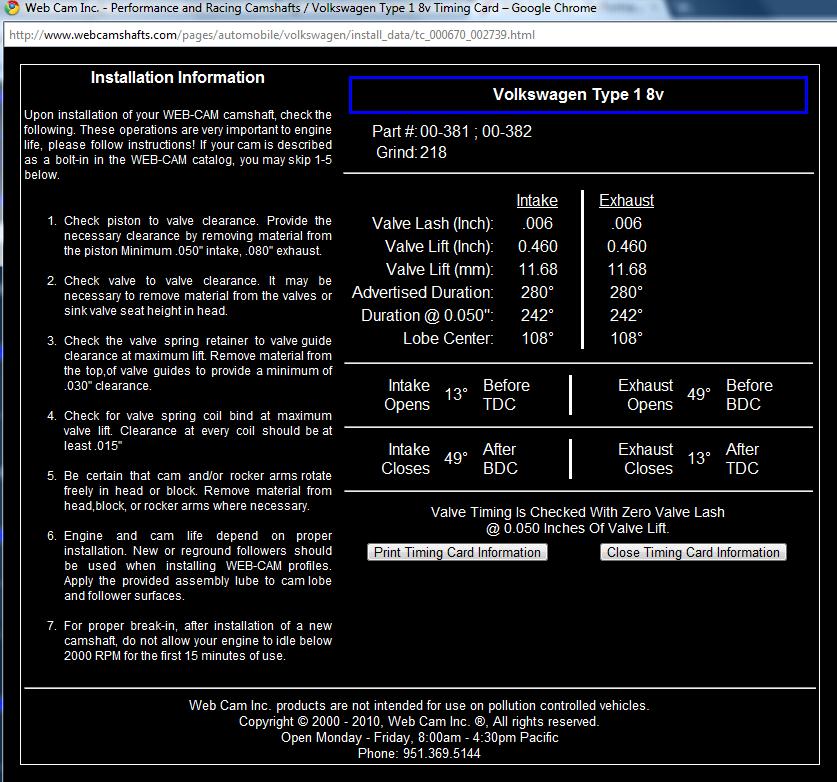This screenshot has height=782, width=837.
Task: Click the underlined "Intake" column header
Action: 537,201
